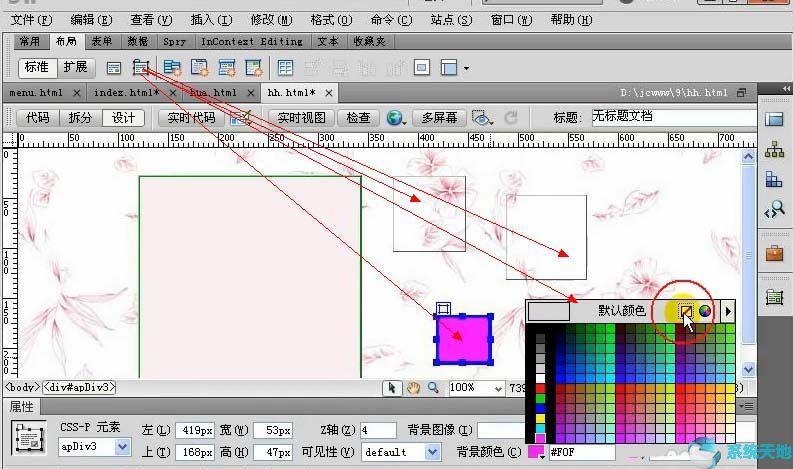793x469 pixels.
Task: Open the apDiv3 element name dropdown
Action: [94, 447]
